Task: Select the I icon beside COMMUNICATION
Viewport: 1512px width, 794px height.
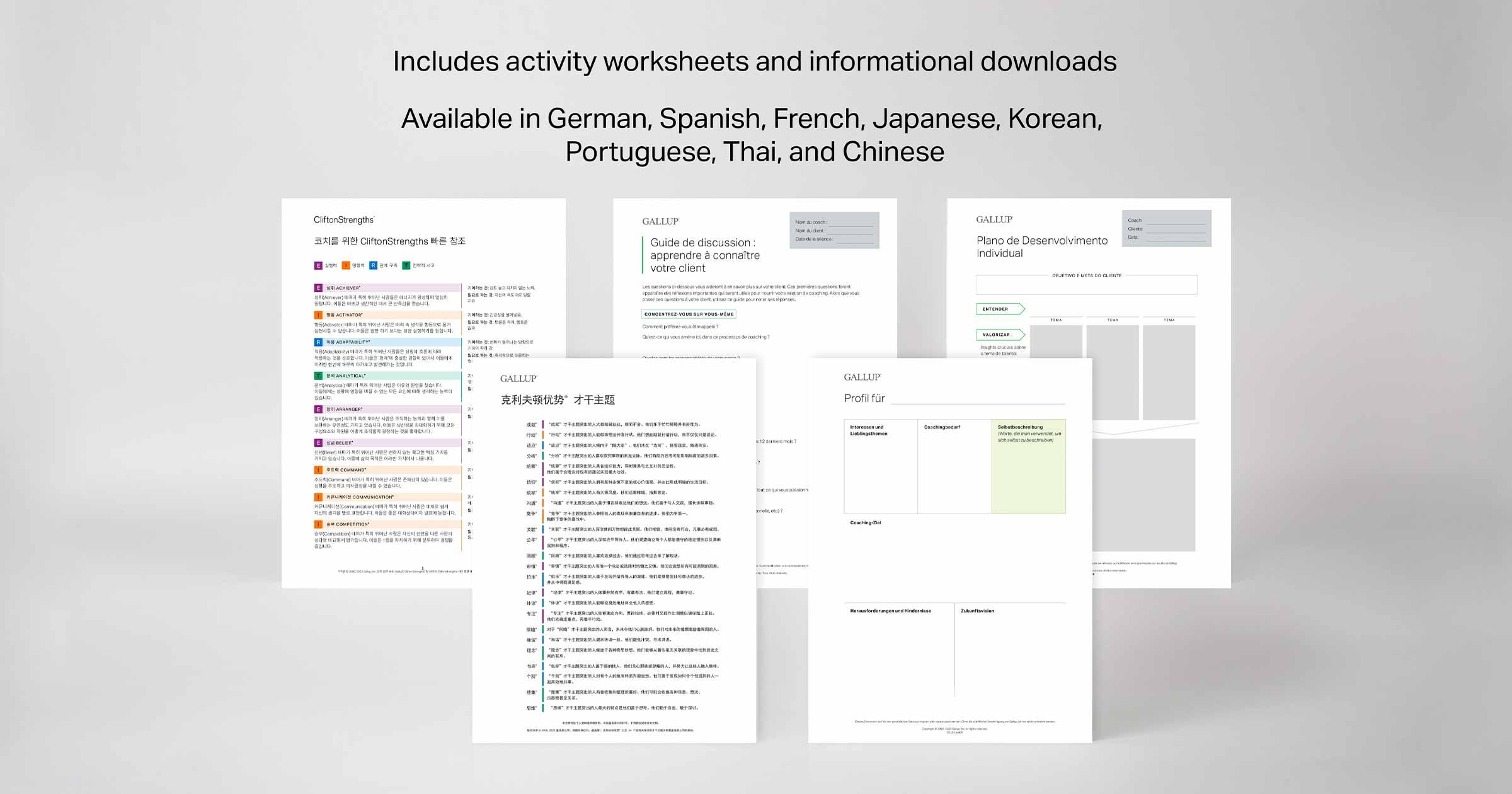Action: coord(318,497)
